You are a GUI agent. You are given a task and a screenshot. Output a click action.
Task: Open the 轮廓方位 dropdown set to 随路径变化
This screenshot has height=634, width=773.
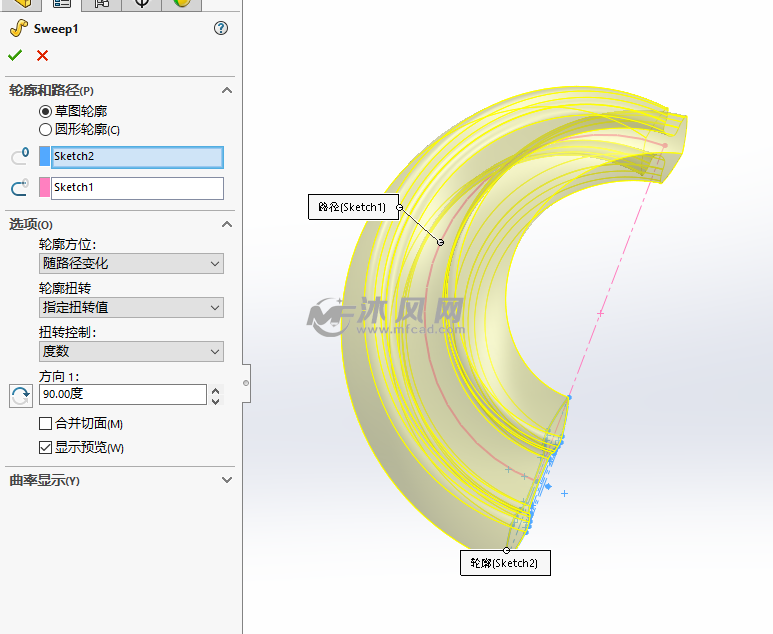[x=131, y=263]
